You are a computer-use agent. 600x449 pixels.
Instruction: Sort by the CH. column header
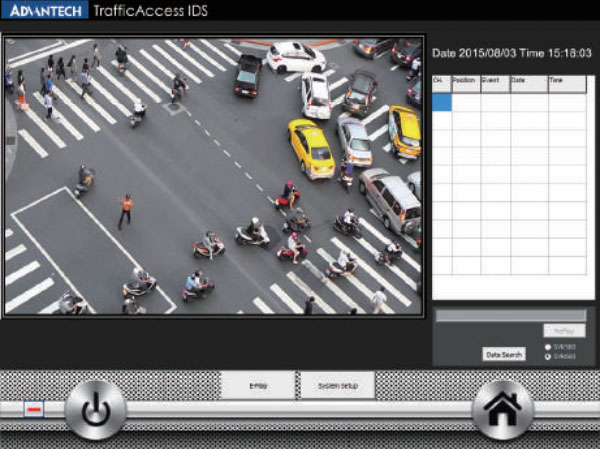click(x=442, y=84)
